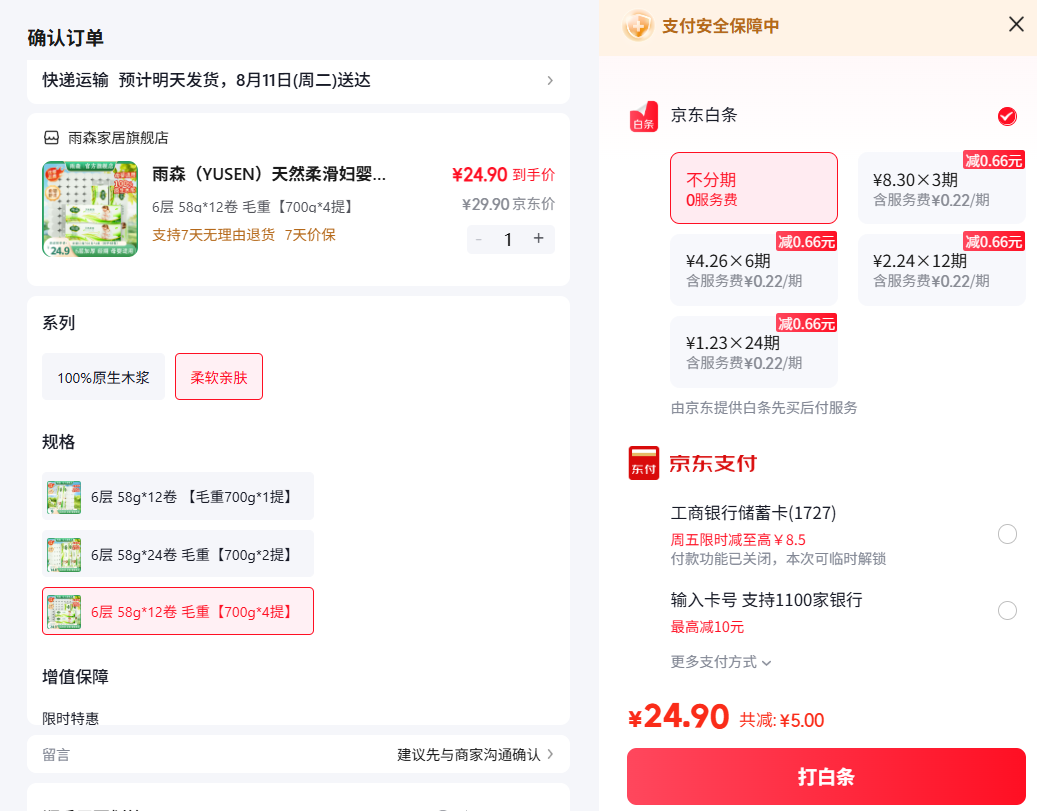Toggle the 京东白条 selected checkmark
Screen dimensions: 1037x811
tap(1007, 116)
